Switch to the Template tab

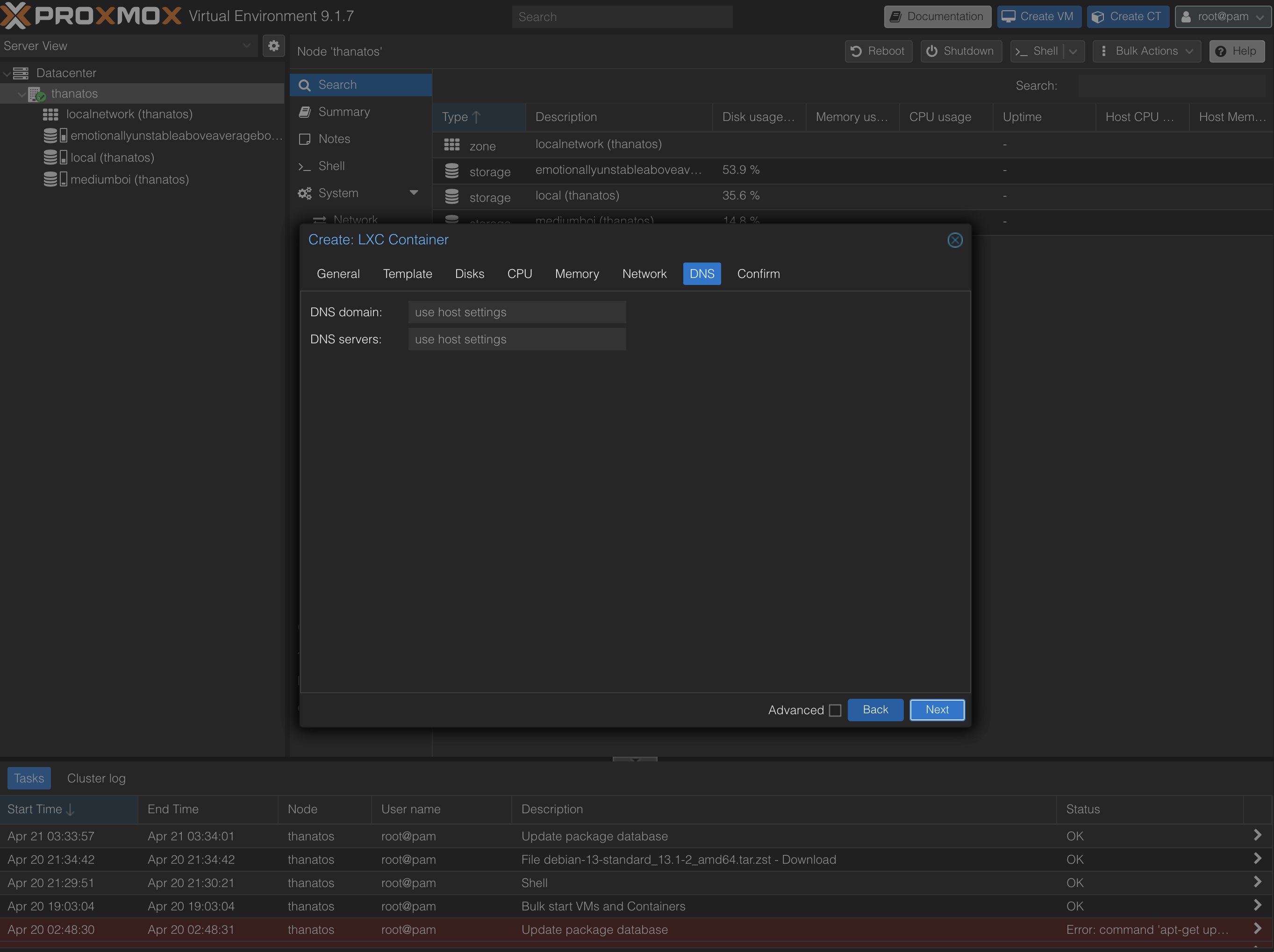point(408,274)
